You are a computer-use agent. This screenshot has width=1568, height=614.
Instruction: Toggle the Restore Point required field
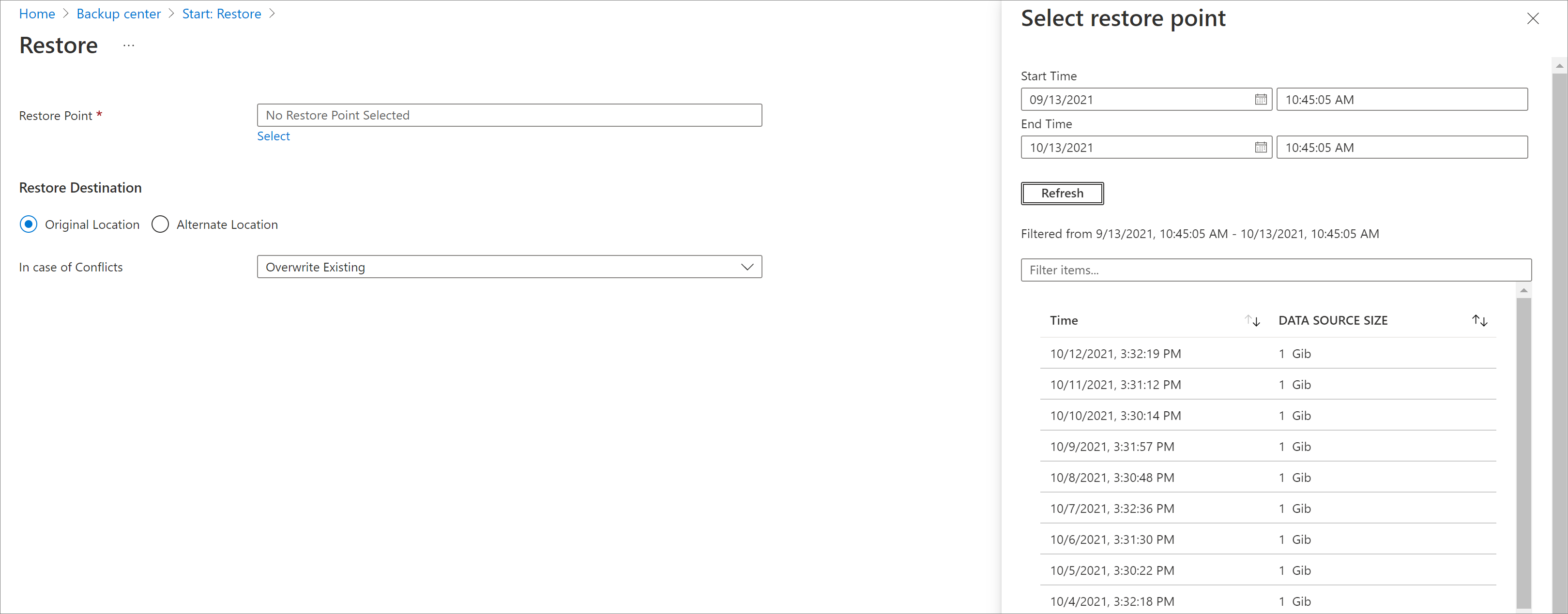point(510,114)
